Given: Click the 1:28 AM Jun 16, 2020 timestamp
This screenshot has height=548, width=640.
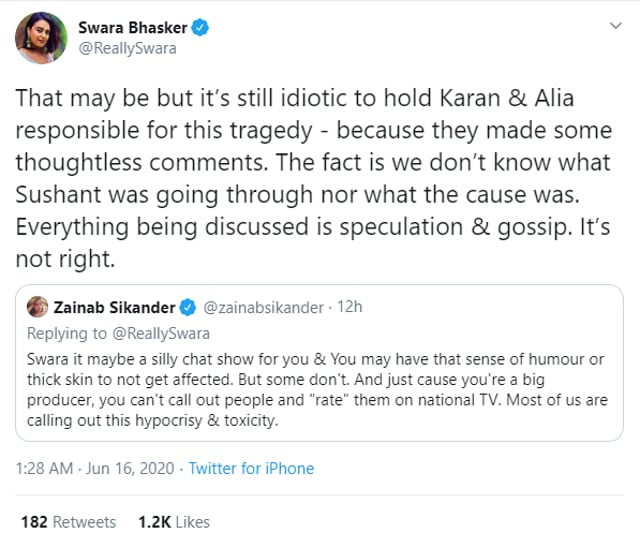Looking at the screenshot, I should click(x=95, y=468).
